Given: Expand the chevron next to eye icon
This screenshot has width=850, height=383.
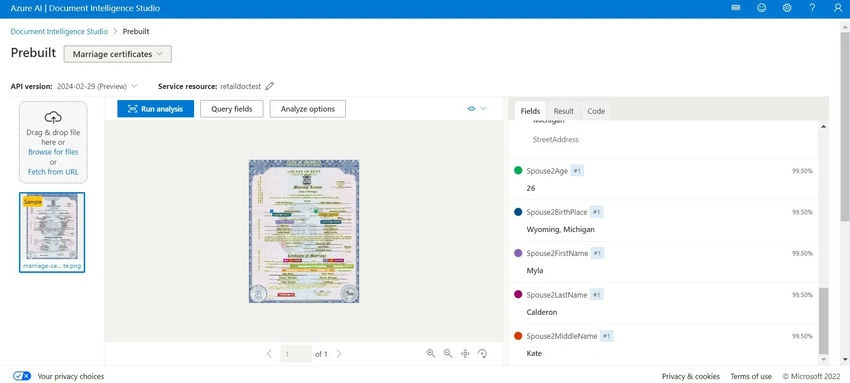Looking at the screenshot, I should [x=484, y=108].
